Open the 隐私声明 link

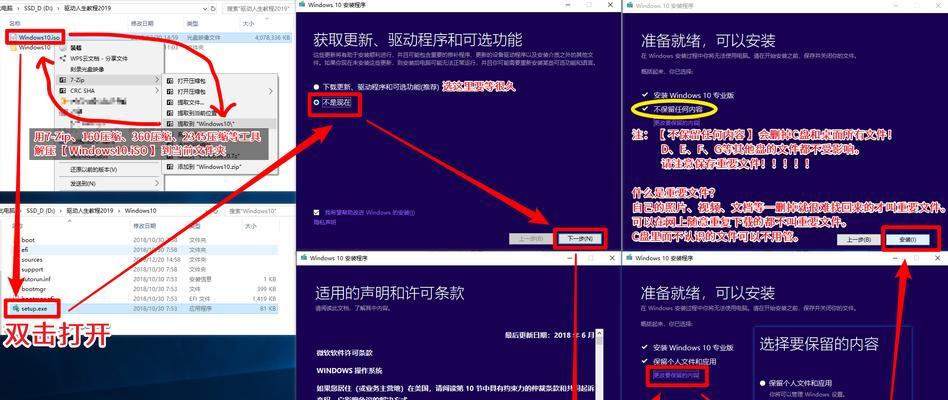click(x=325, y=222)
